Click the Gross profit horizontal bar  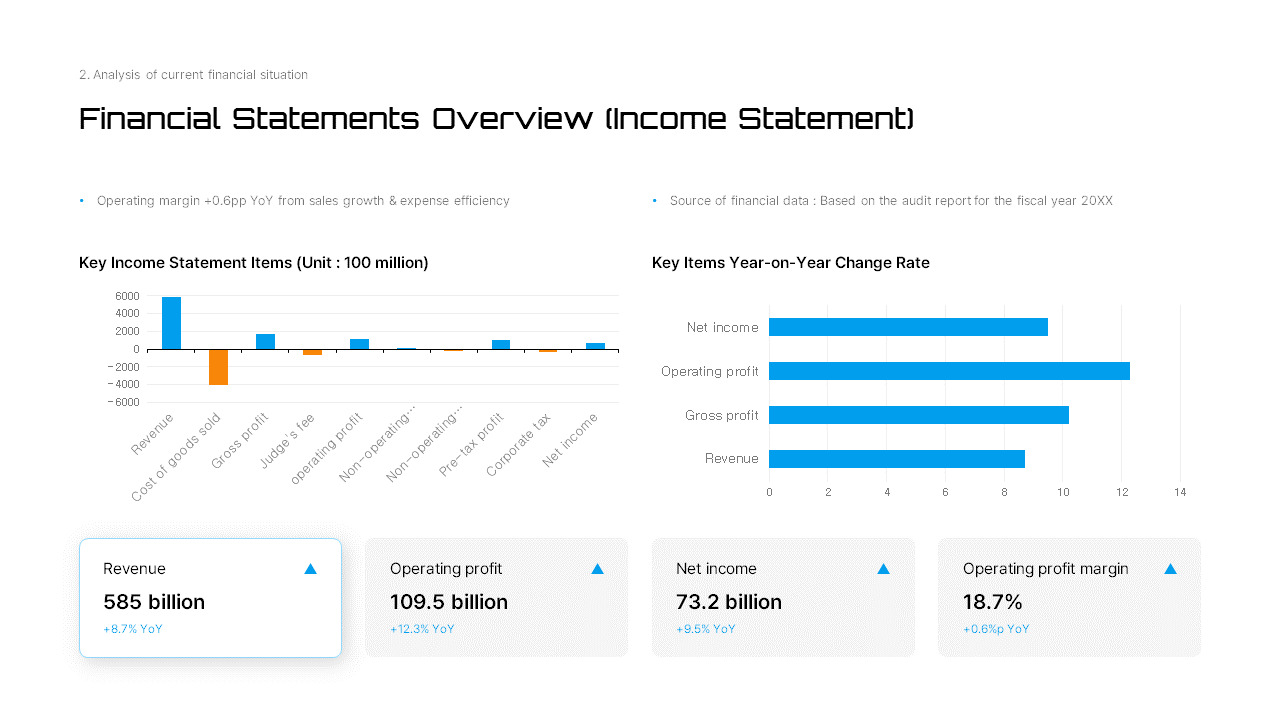click(919, 415)
